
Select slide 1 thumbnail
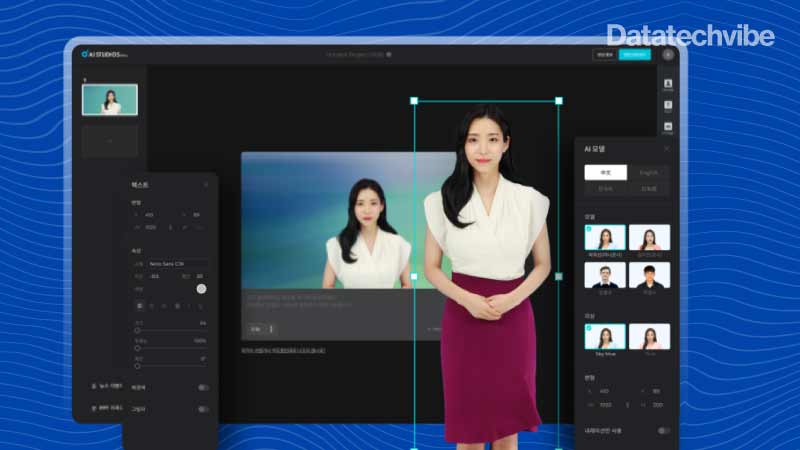[x=110, y=99]
